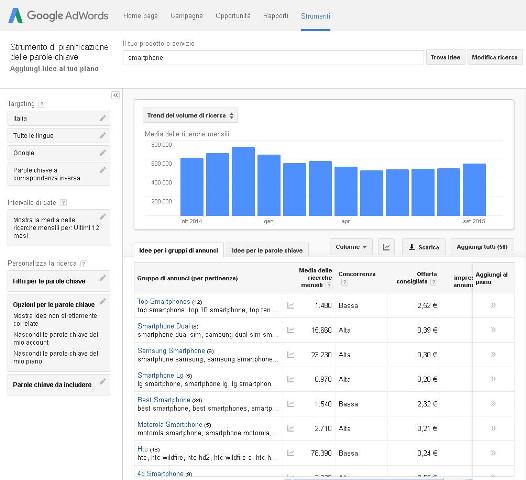Show trend chart for Samsung Smartphone row
Image resolution: width=526 pixels, height=480 pixels.
(291, 355)
